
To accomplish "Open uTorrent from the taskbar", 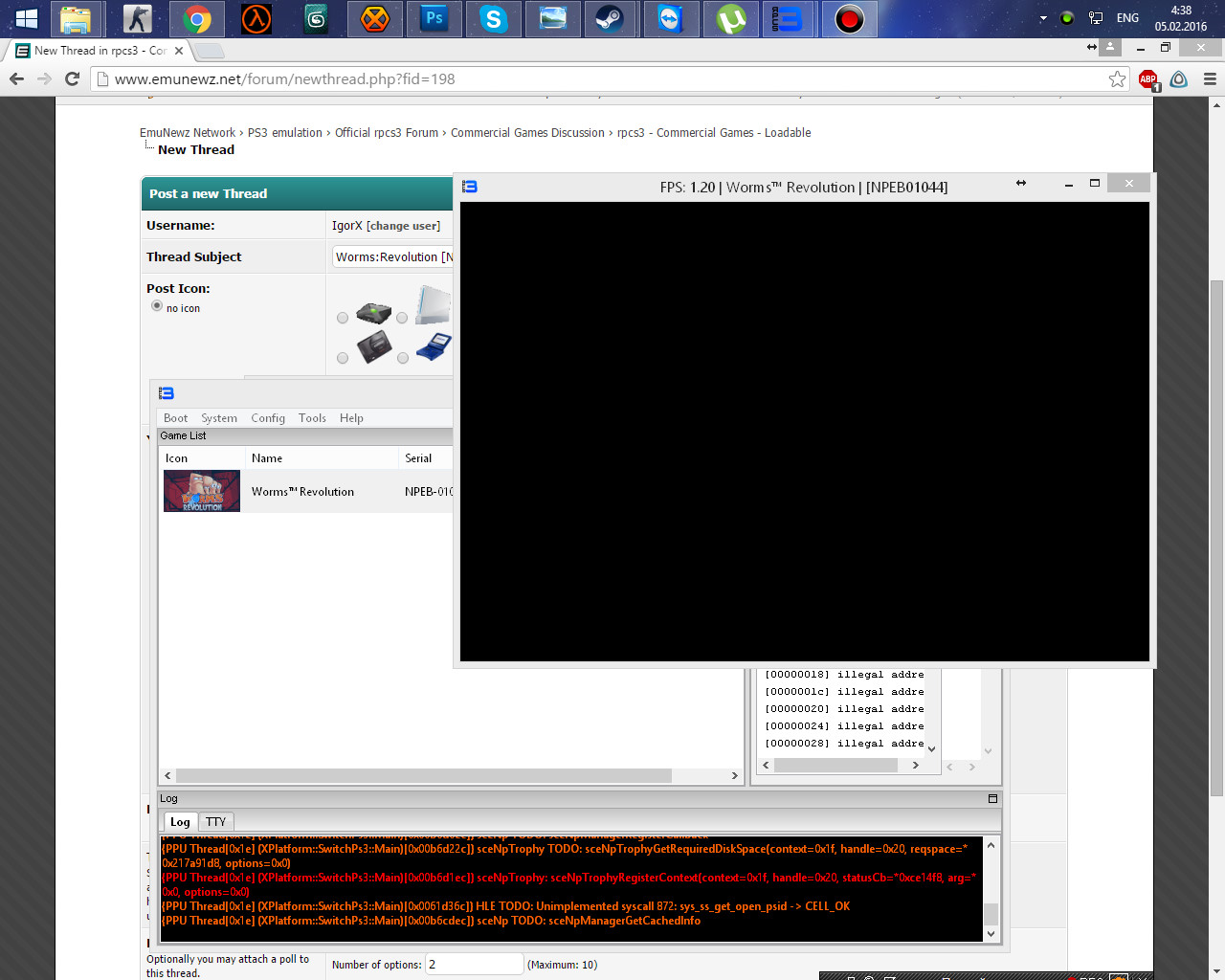I will (x=730, y=19).
